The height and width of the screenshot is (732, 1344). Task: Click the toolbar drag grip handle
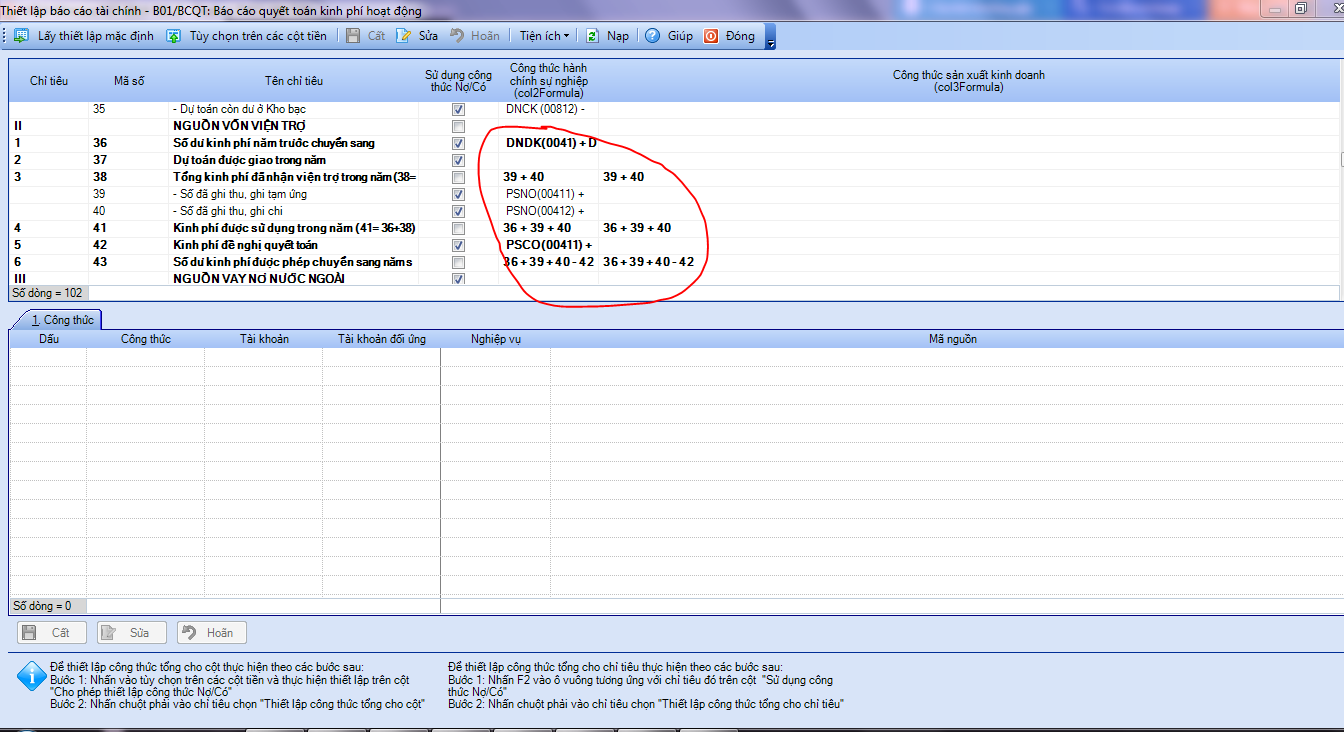[x=5, y=36]
